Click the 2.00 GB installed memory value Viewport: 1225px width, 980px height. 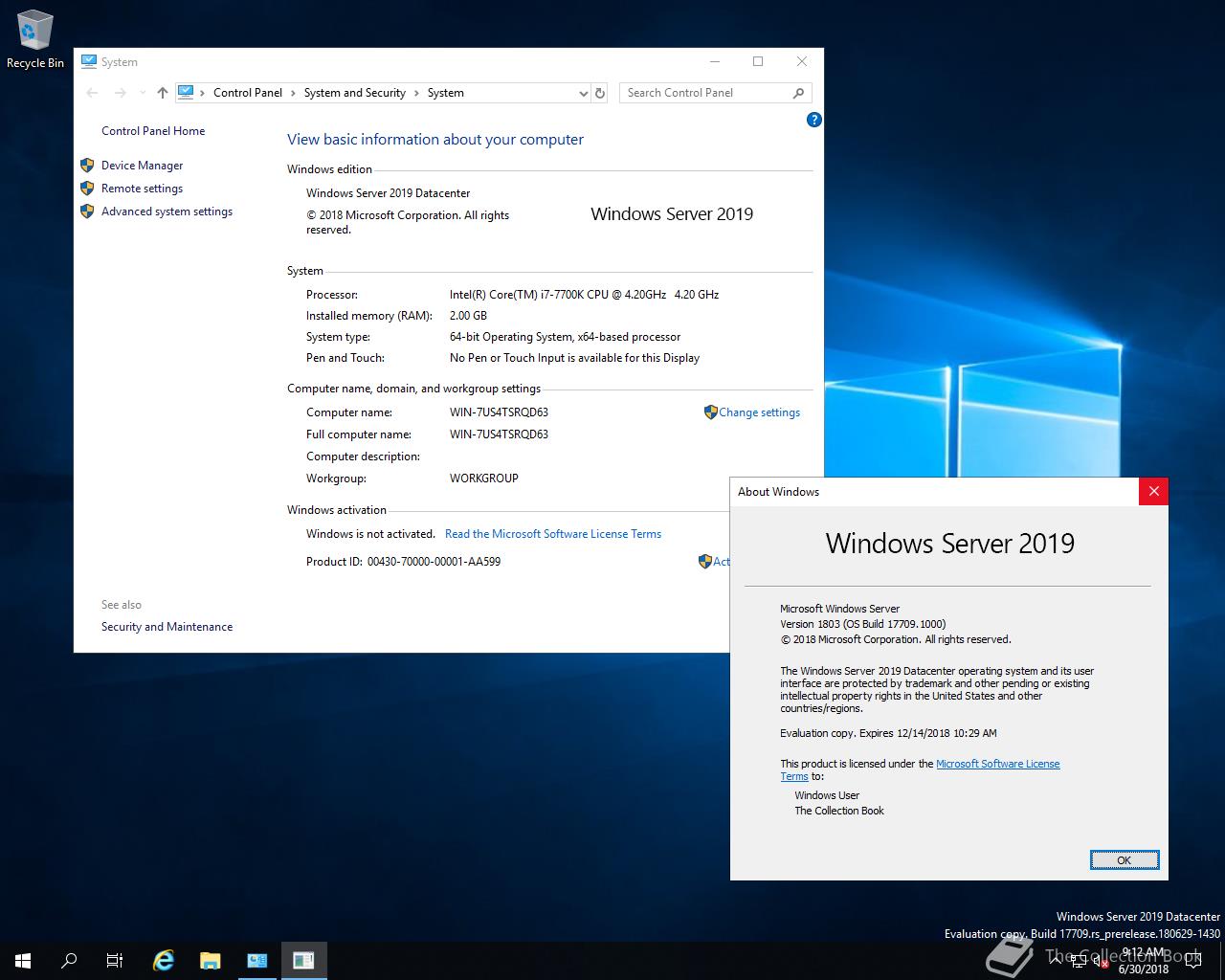tap(468, 316)
